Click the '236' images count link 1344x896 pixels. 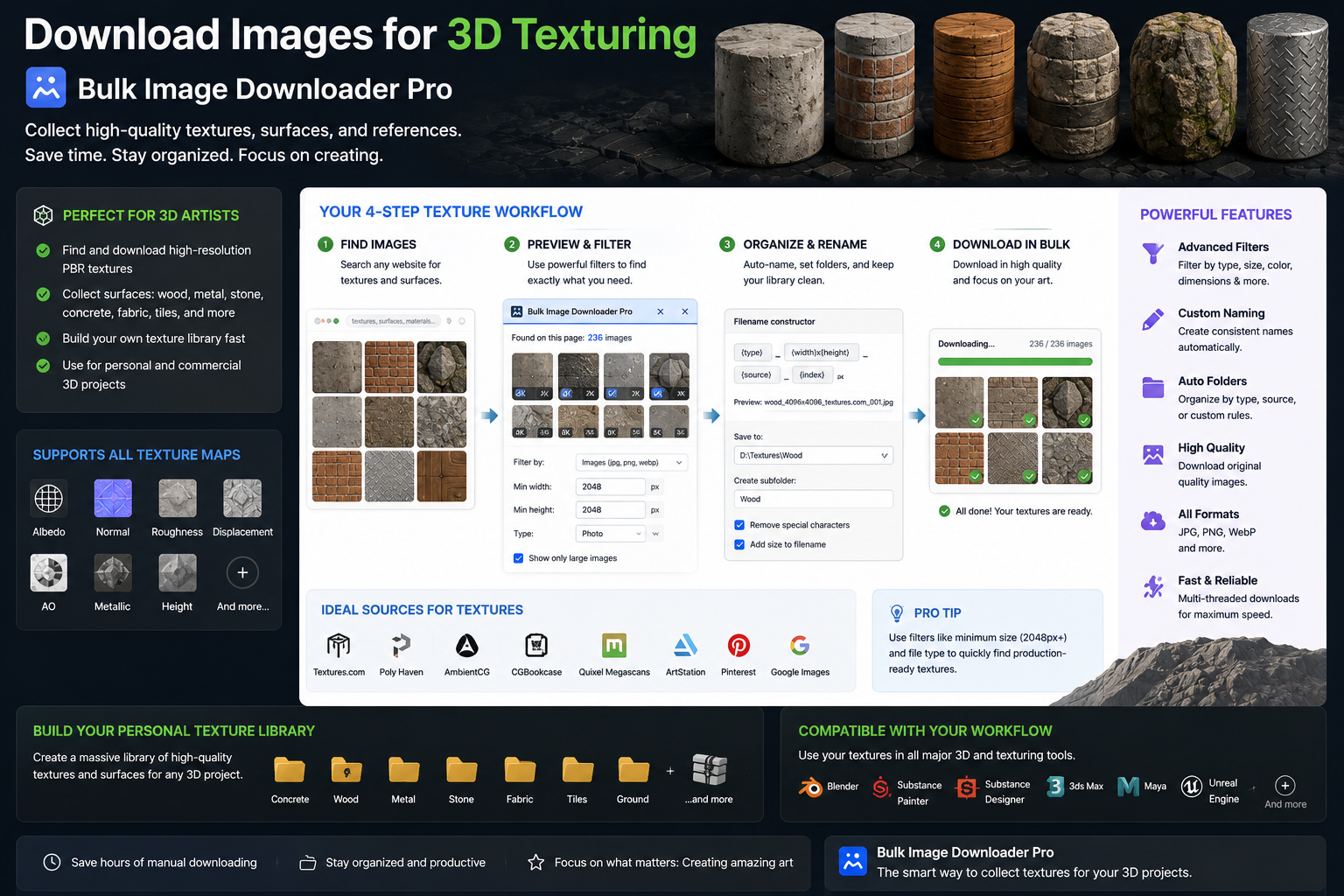click(x=595, y=338)
